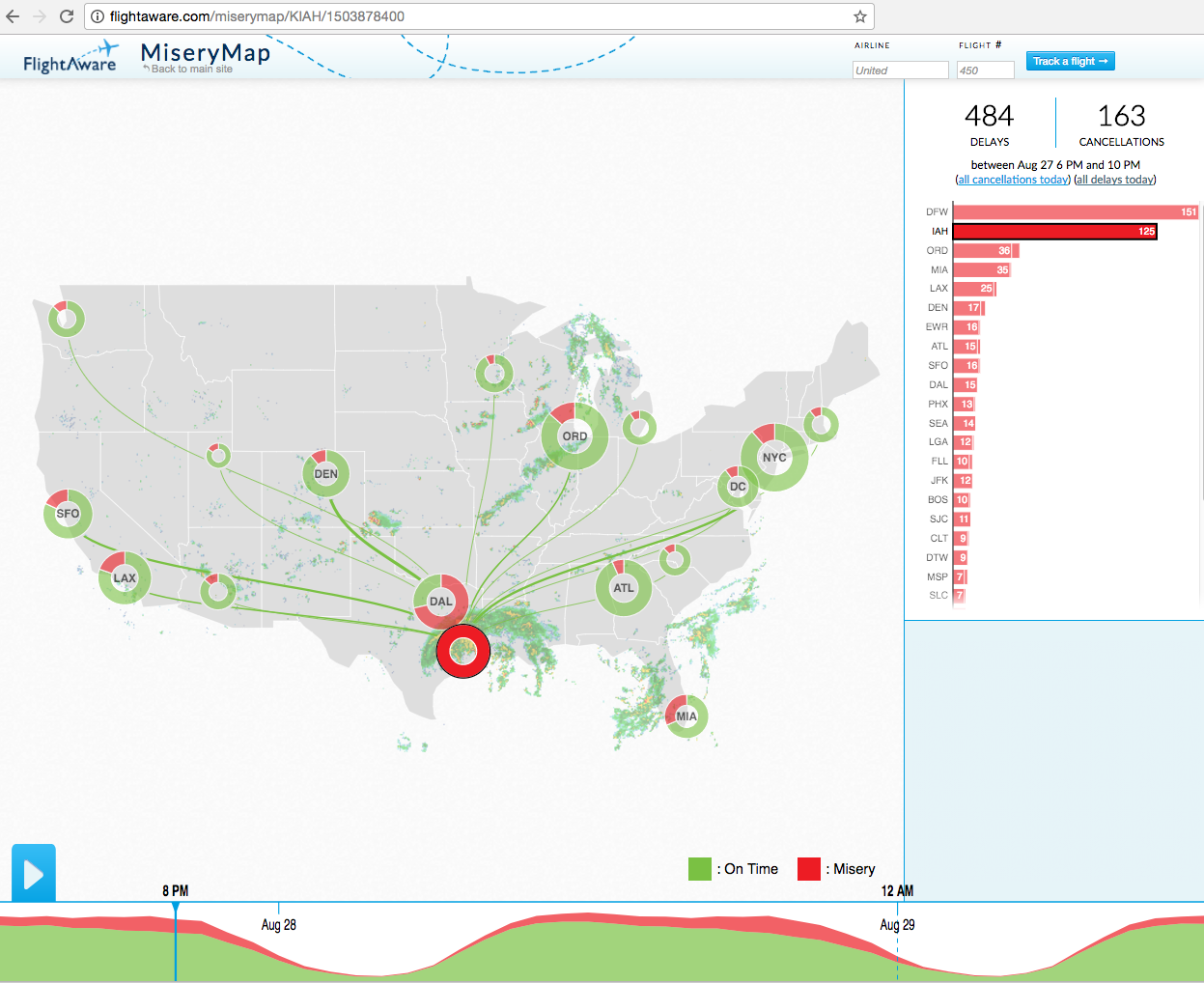Choose the LAX airport donut marker

125,578
